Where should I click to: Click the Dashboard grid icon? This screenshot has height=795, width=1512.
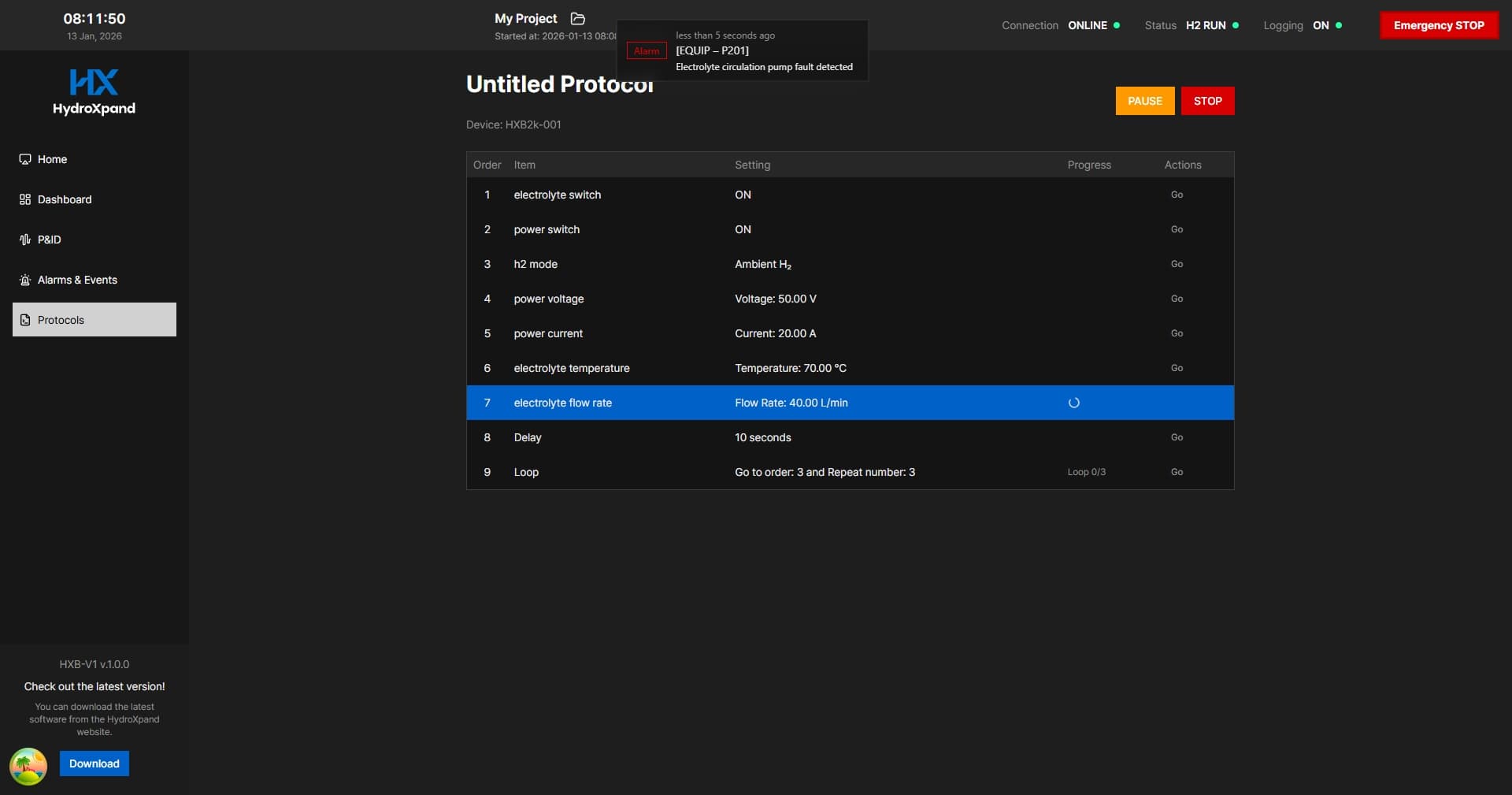pyautogui.click(x=25, y=199)
